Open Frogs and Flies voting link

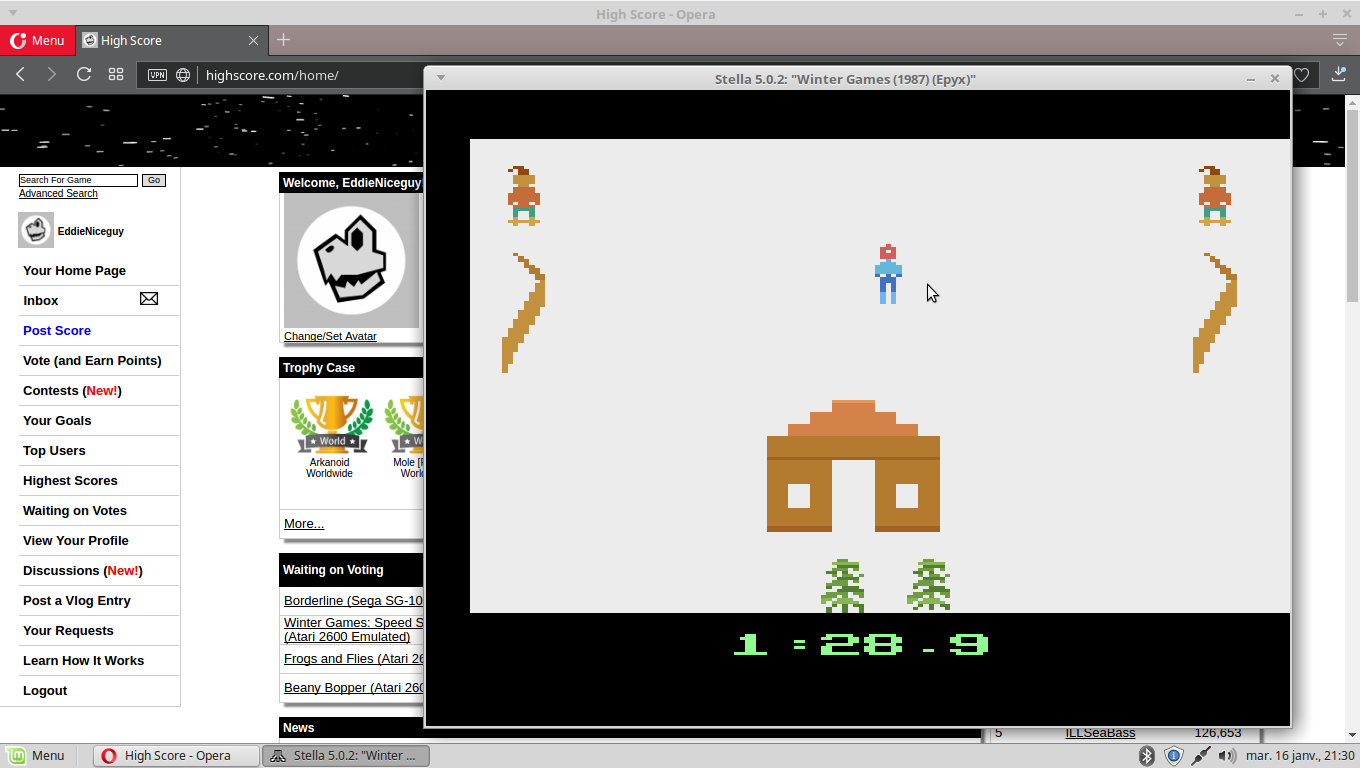pos(353,658)
